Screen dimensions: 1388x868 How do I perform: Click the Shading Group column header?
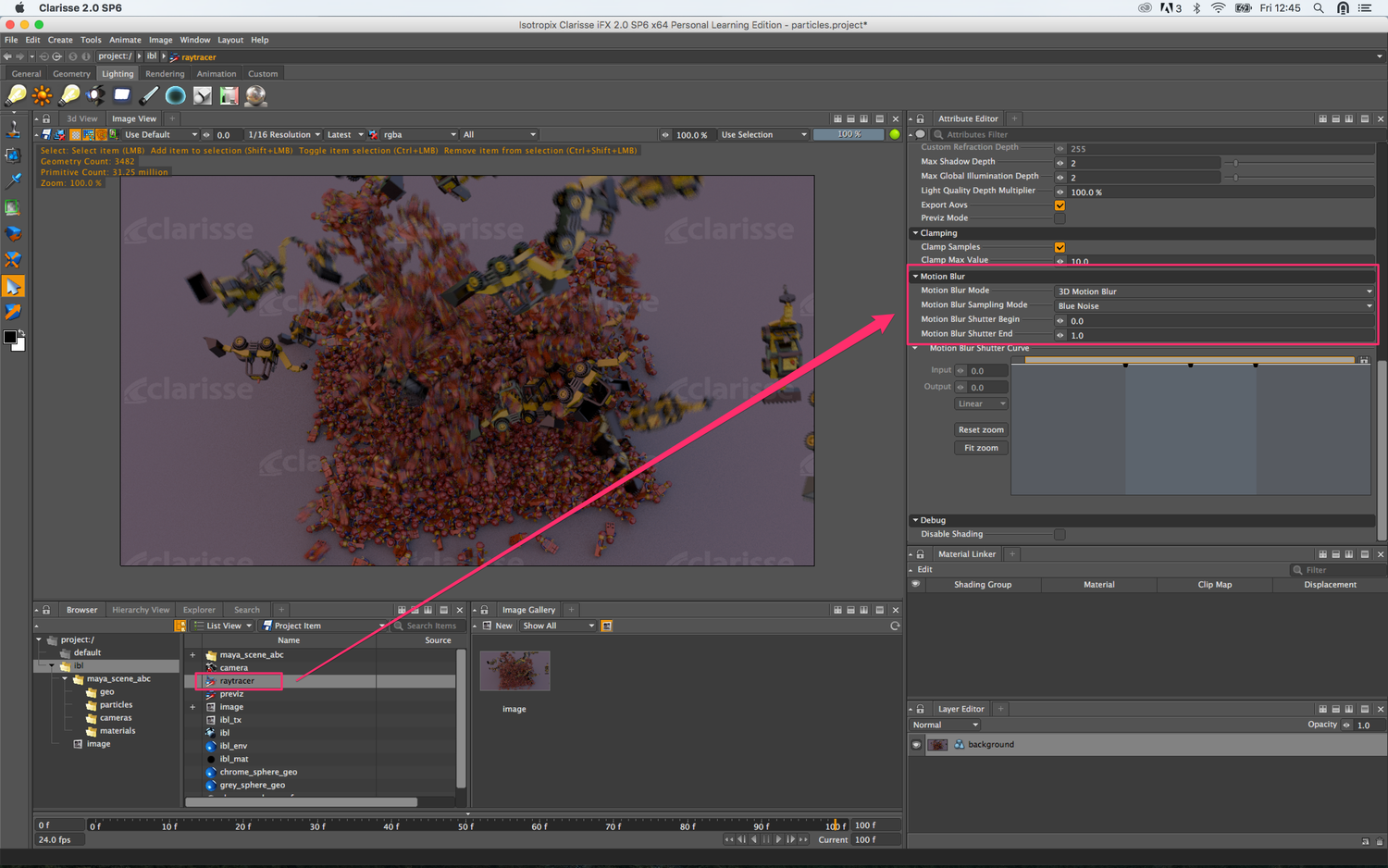[x=983, y=585]
